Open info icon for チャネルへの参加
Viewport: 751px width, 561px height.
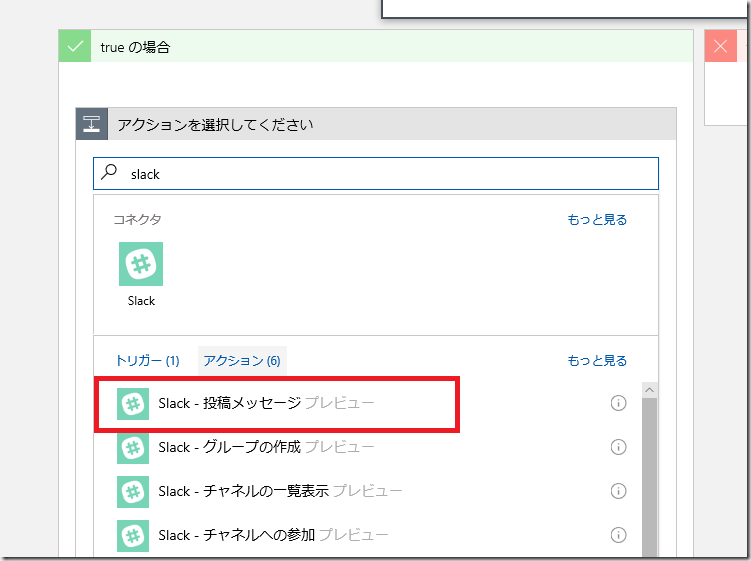618,535
